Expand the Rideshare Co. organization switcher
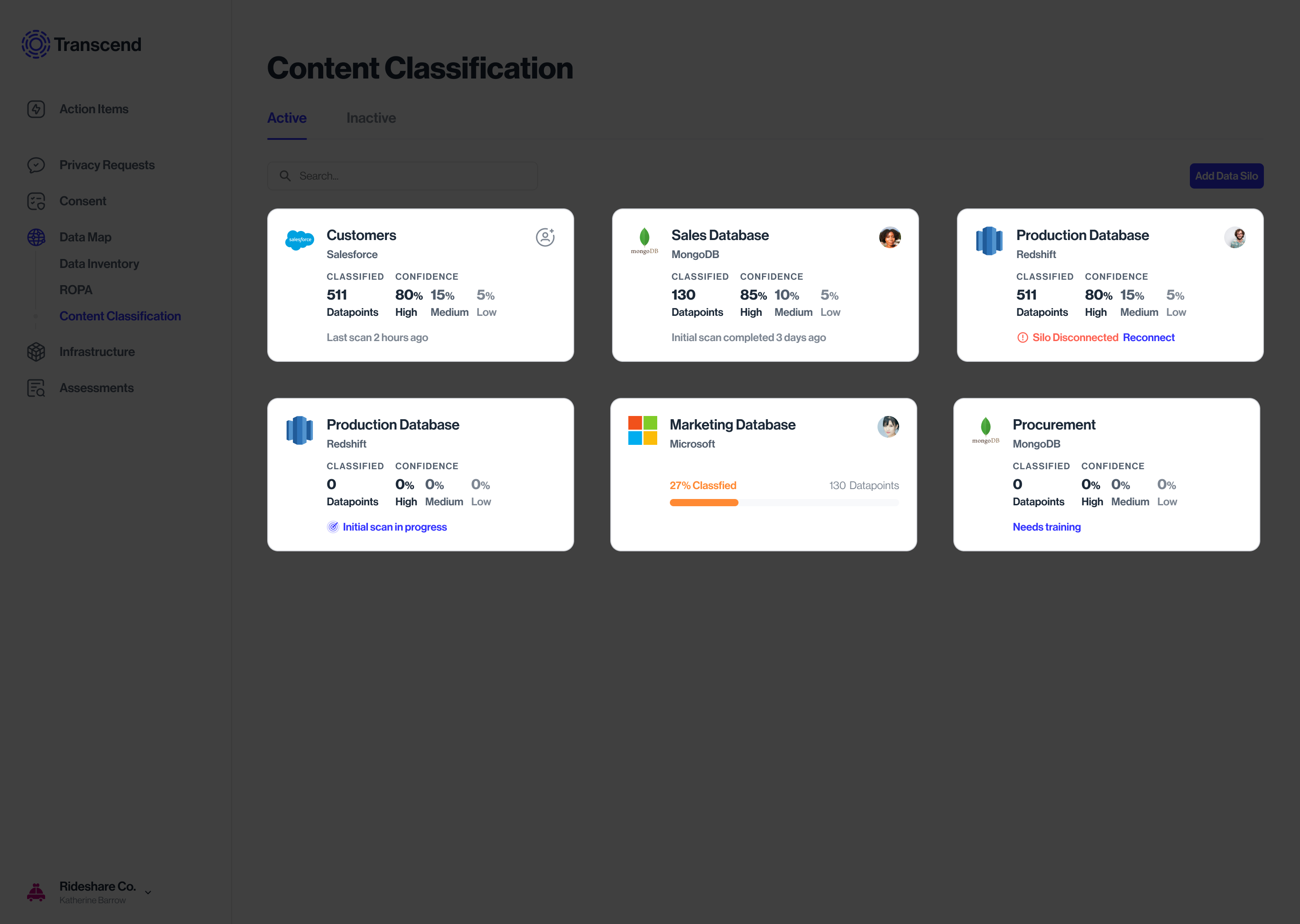The image size is (1300, 924). pyautogui.click(x=148, y=892)
